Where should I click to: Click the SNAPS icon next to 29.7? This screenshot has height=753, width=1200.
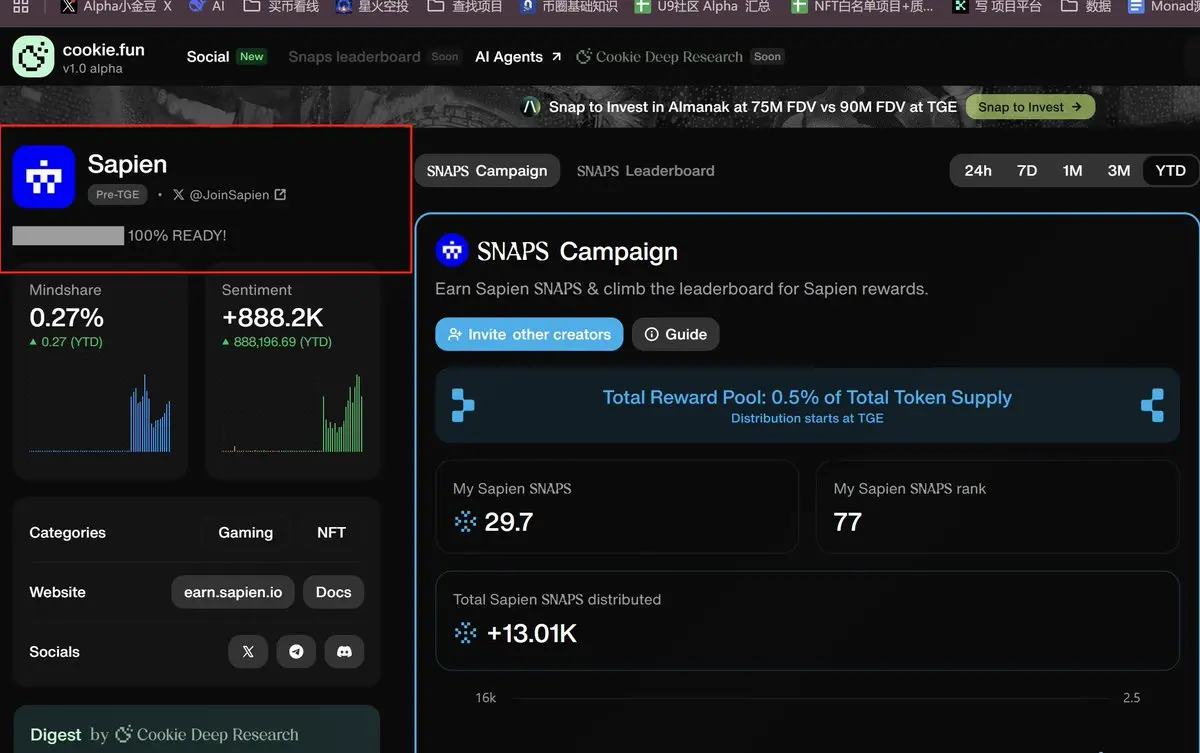coord(465,521)
